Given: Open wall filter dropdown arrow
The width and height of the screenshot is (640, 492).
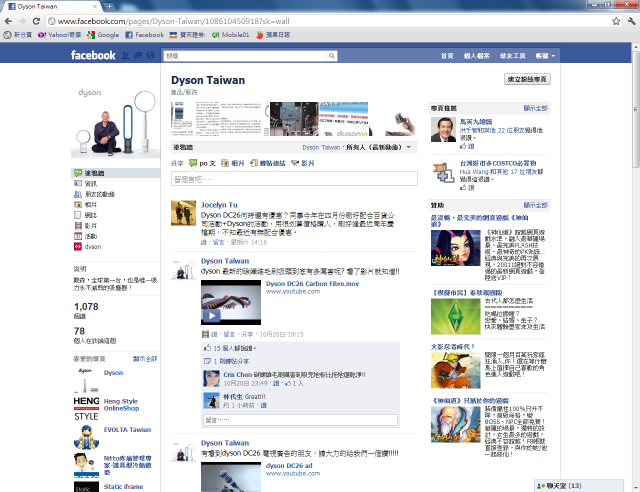Looking at the screenshot, I should coord(409,147).
